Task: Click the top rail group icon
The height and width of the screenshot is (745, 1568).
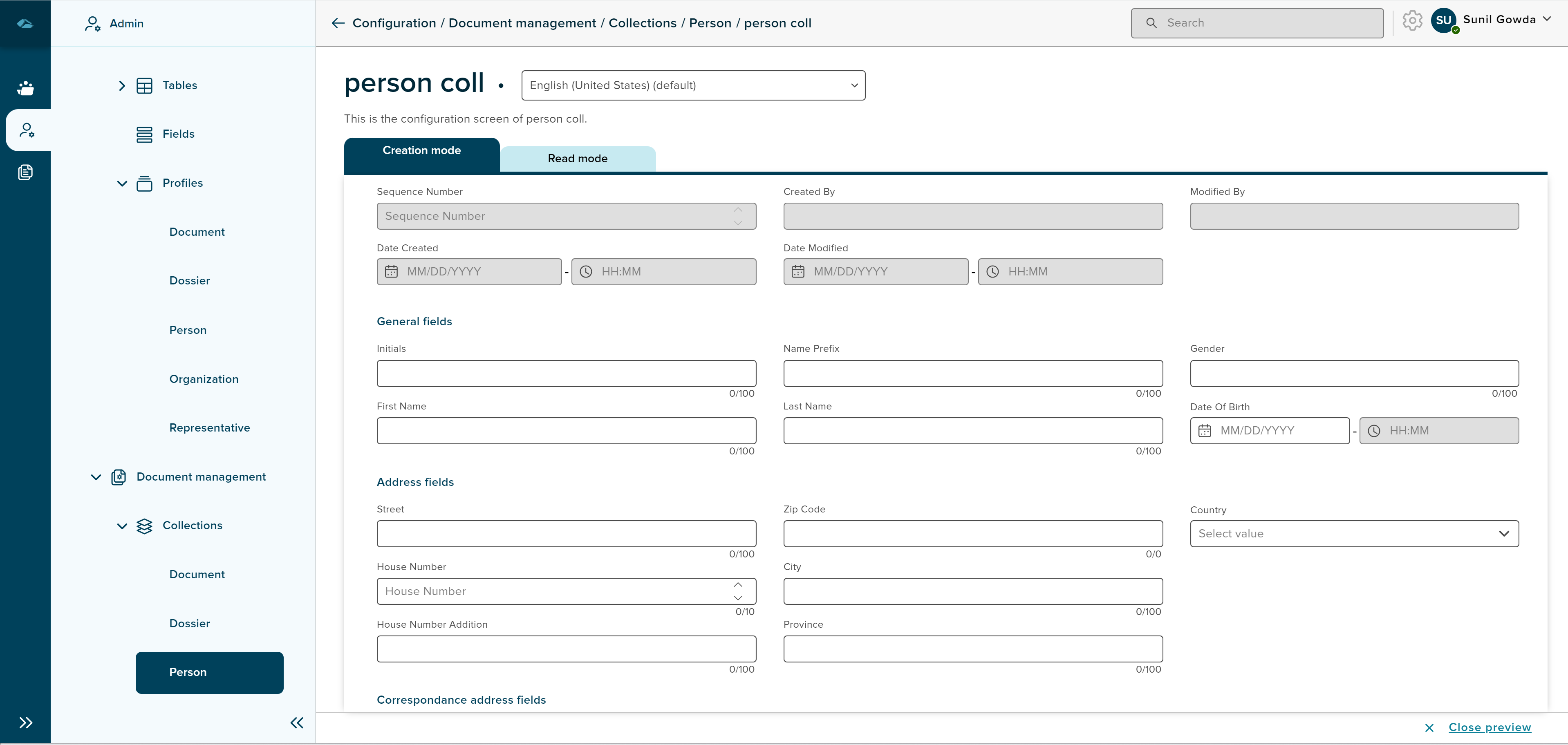Action: click(26, 88)
